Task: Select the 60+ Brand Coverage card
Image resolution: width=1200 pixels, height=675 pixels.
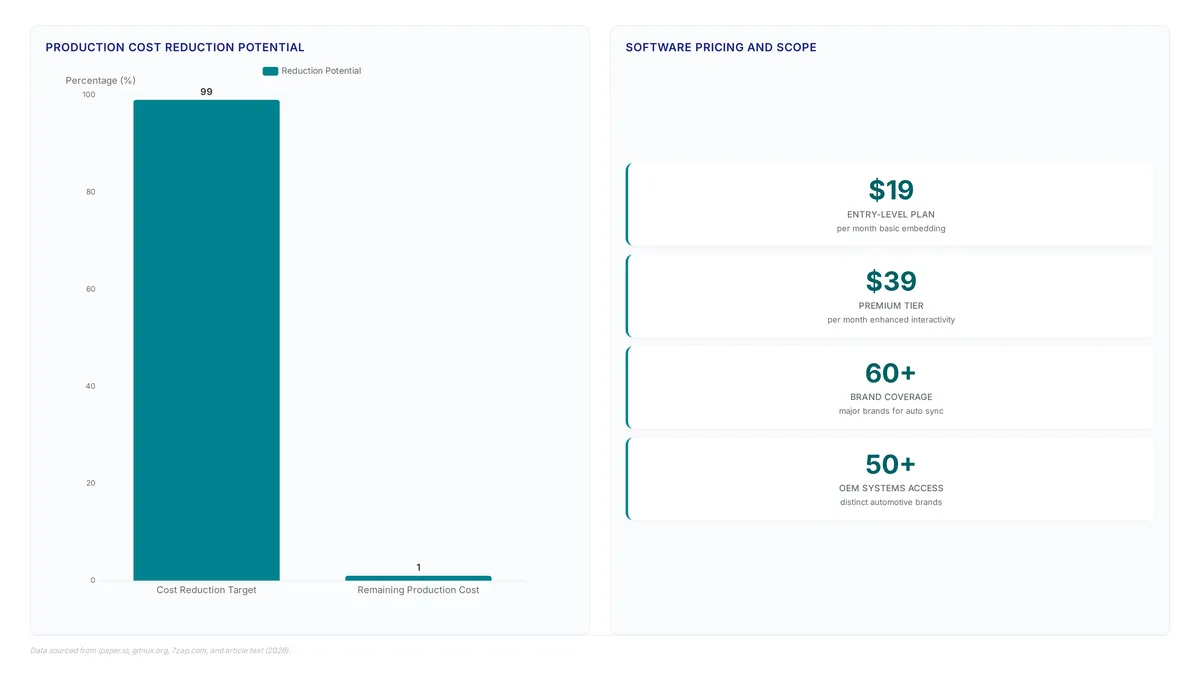Action: [890, 387]
